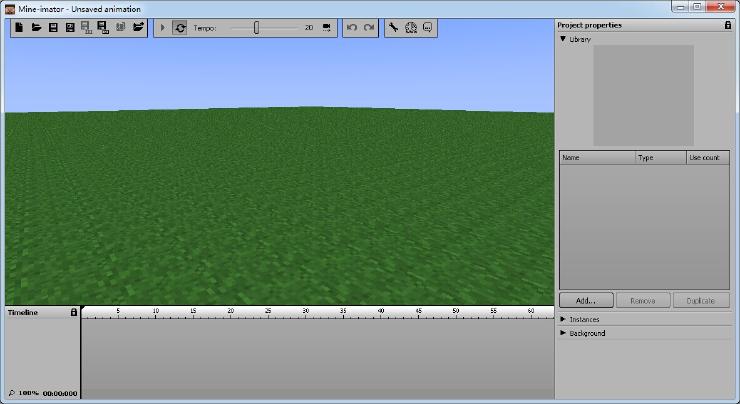The height and width of the screenshot is (404, 740).
Task: Toggle the Timeline lock icon
Action: click(74, 312)
